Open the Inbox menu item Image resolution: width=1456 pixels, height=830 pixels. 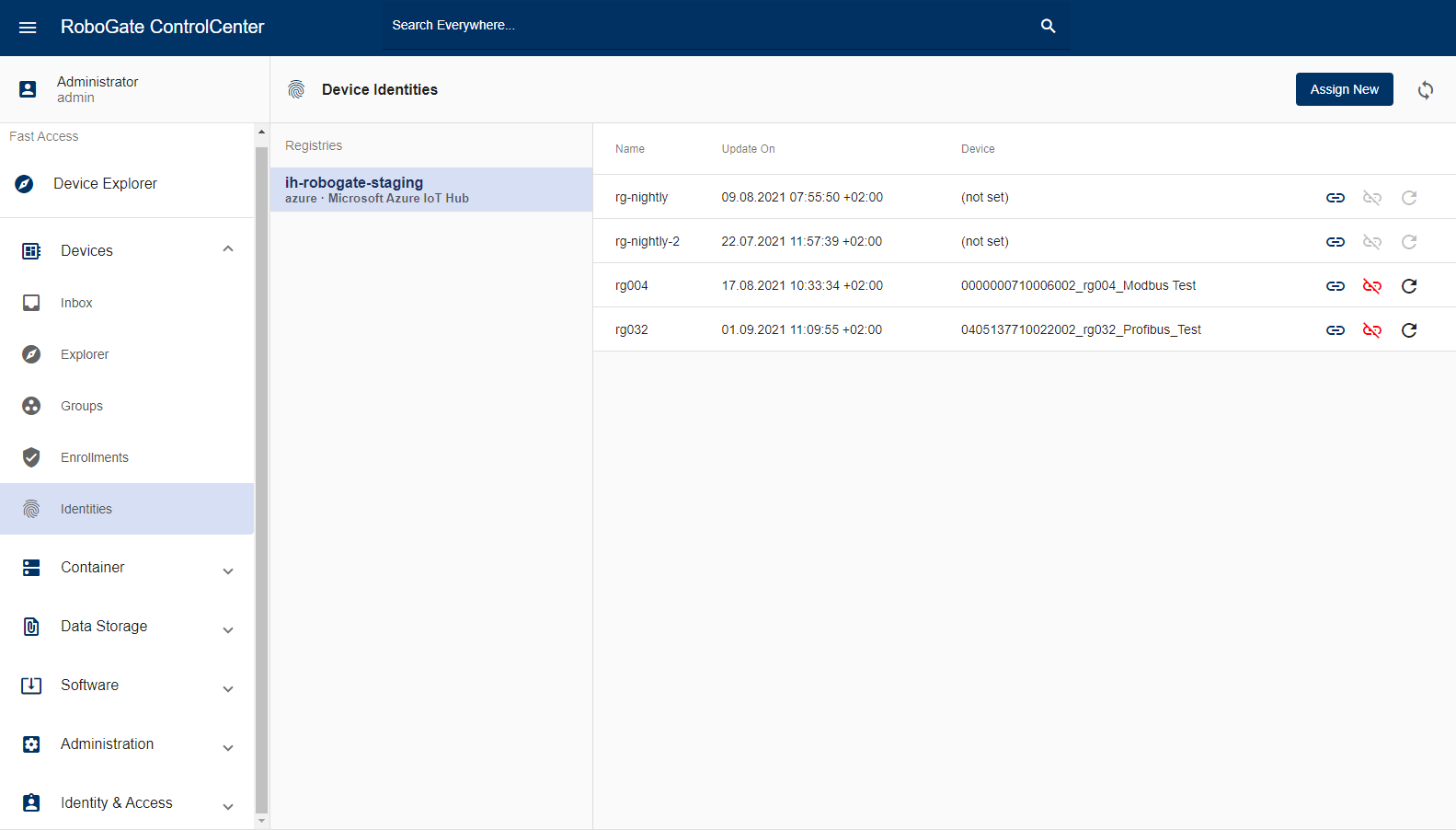click(127, 303)
